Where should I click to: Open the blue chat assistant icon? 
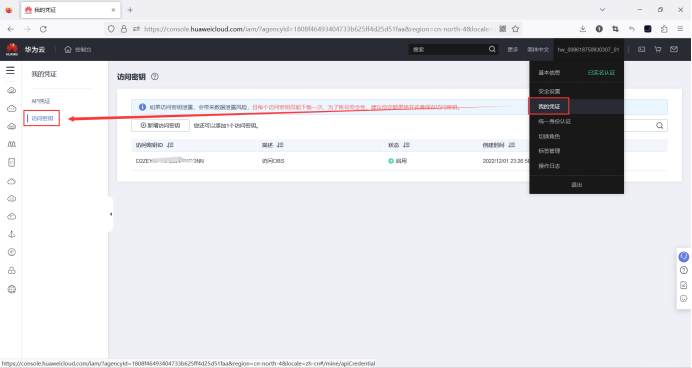[x=684, y=256]
